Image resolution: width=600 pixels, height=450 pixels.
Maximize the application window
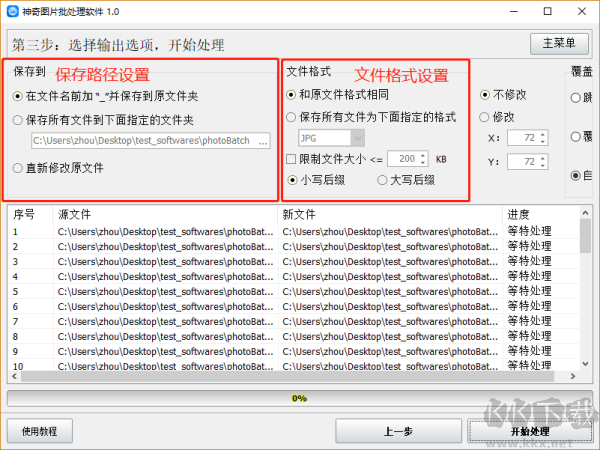point(548,11)
